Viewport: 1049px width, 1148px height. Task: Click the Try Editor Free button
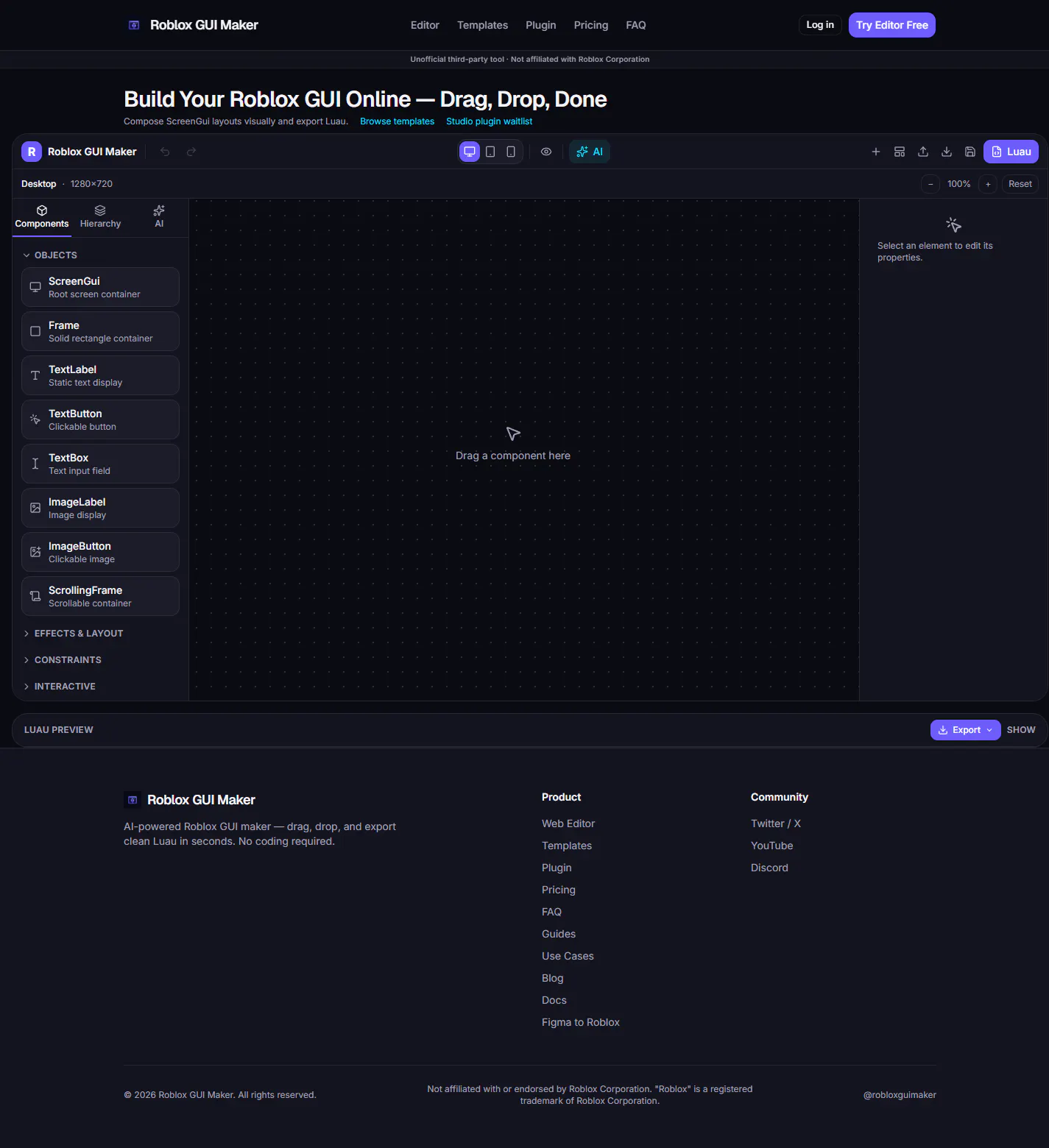(x=892, y=25)
